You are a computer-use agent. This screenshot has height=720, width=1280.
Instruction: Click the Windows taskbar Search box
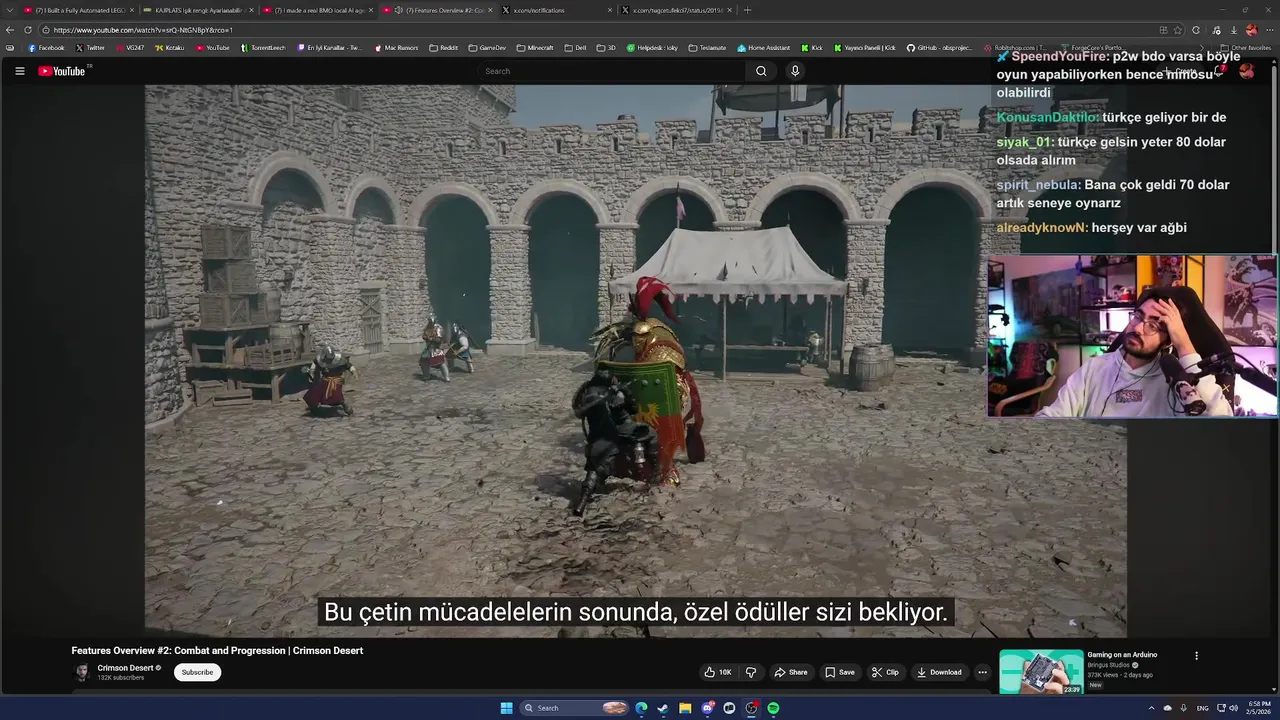[x=575, y=708]
